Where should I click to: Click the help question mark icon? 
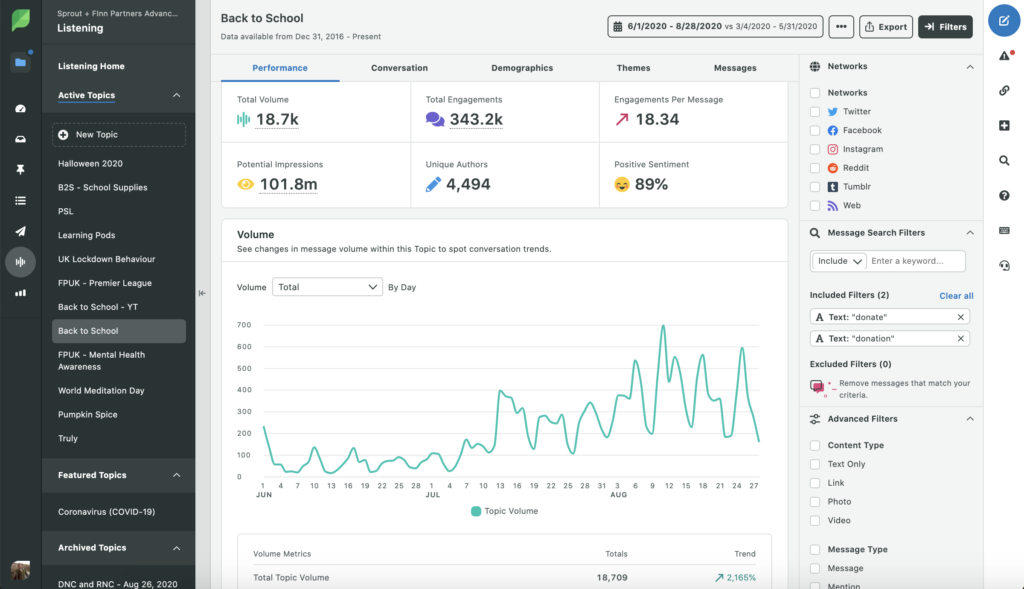point(1004,196)
